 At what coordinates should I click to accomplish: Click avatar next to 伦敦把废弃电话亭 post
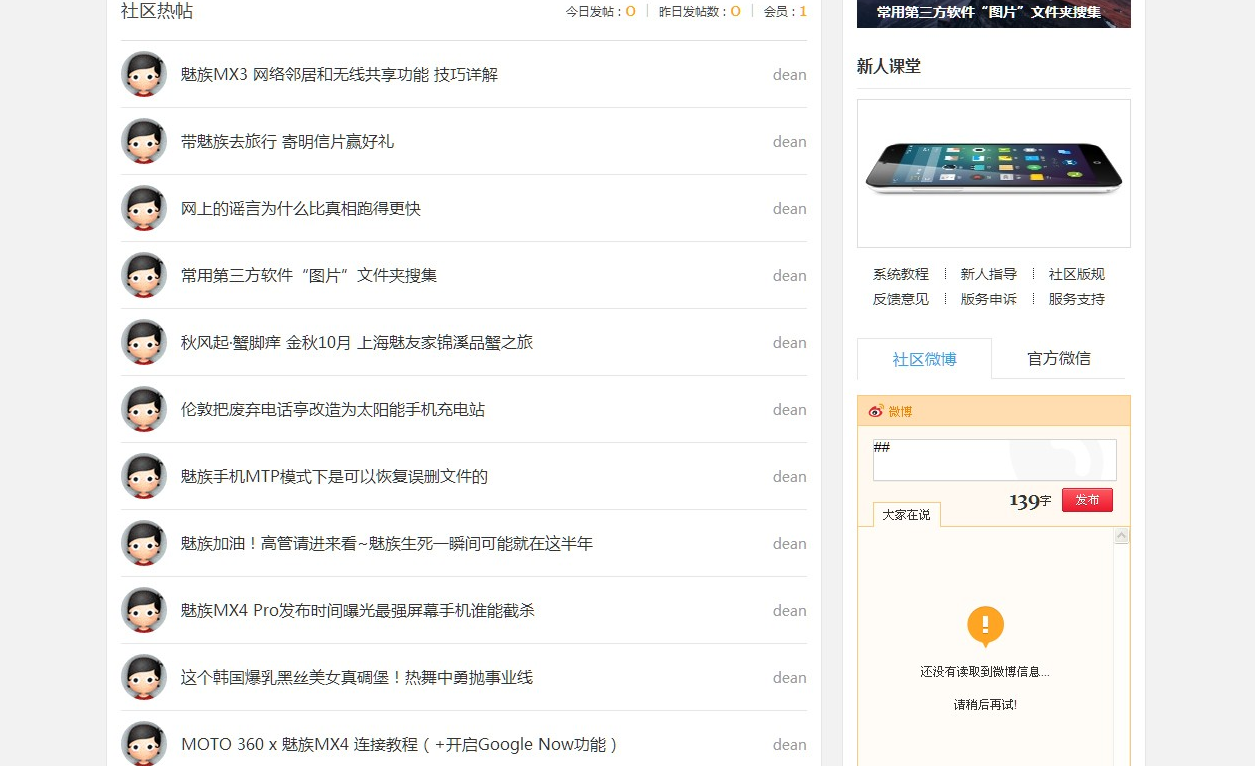(144, 409)
